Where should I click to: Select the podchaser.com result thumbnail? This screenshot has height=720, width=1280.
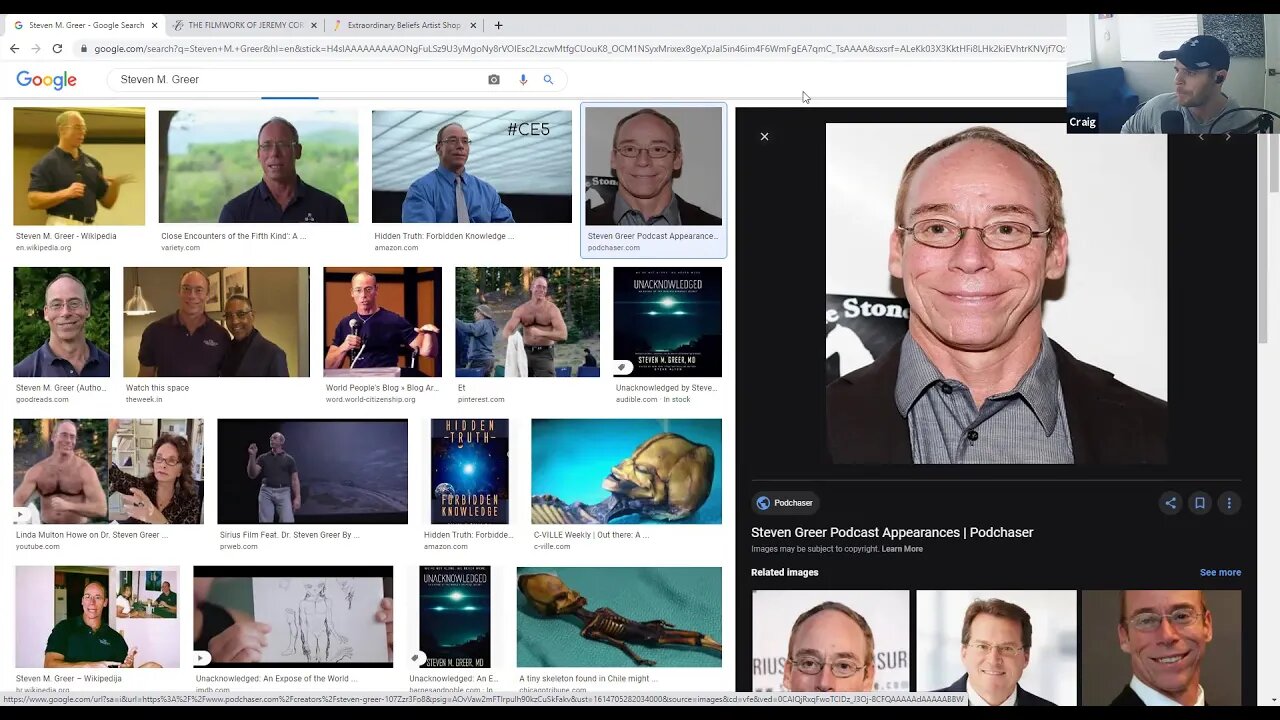click(653, 166)
